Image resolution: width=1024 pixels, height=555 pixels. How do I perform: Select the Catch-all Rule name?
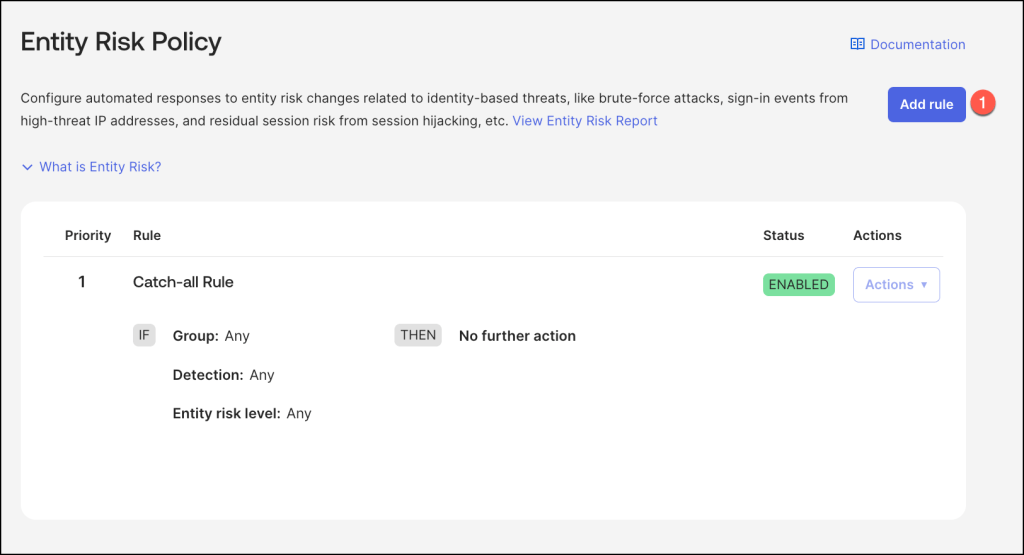[x=183, y=282]
